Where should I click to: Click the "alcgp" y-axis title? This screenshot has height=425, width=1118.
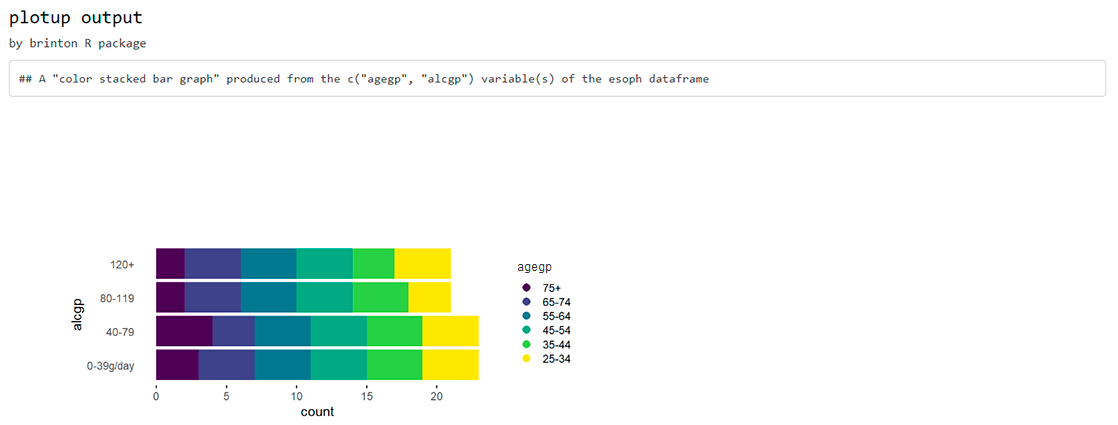[x=78, y=315]
